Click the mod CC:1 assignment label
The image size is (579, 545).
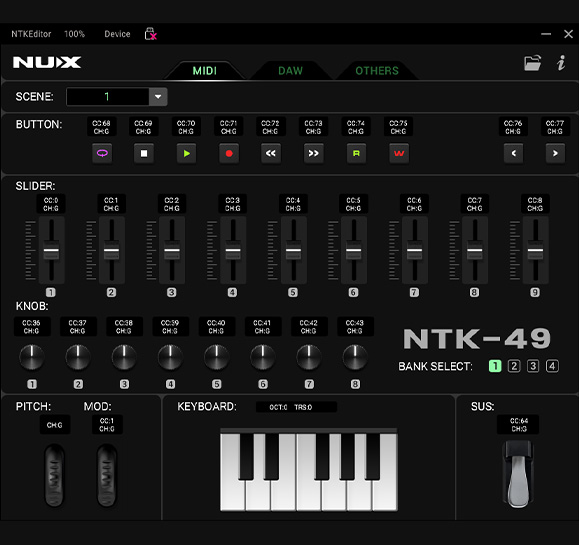tap(107, 425)
